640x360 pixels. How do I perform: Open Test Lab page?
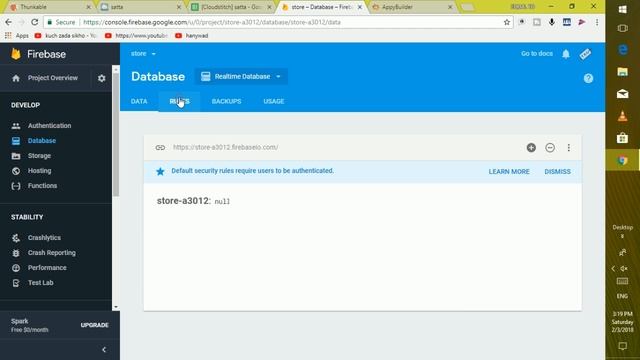click(40, 282)
